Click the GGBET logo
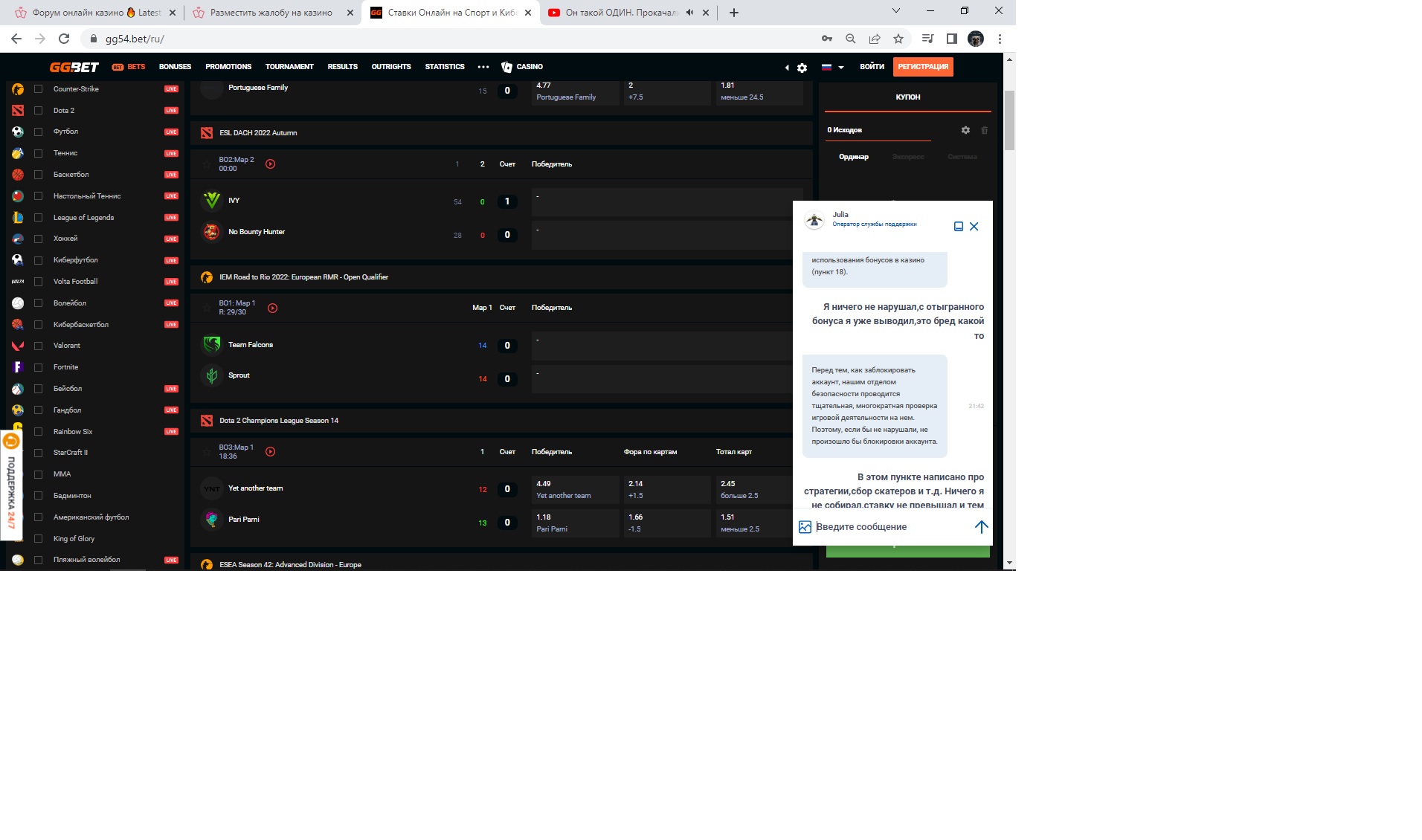 pos(74,67)
